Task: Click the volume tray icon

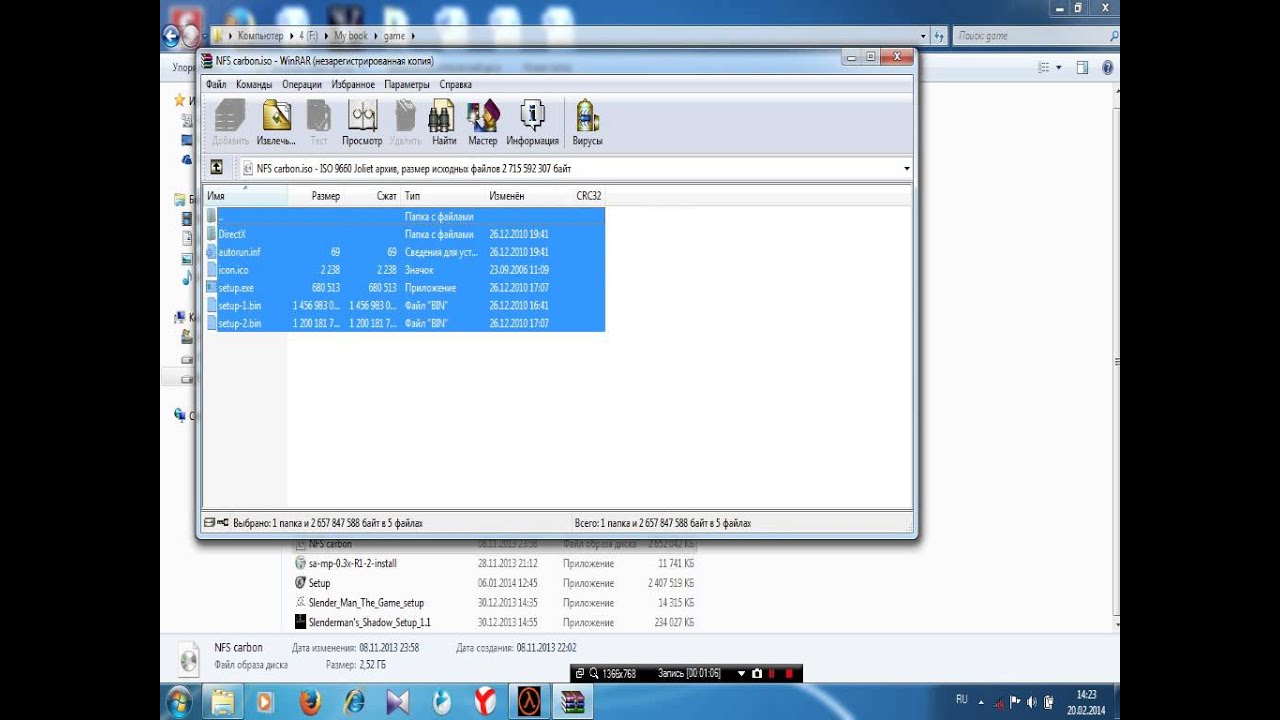Action: [1031, 701]
